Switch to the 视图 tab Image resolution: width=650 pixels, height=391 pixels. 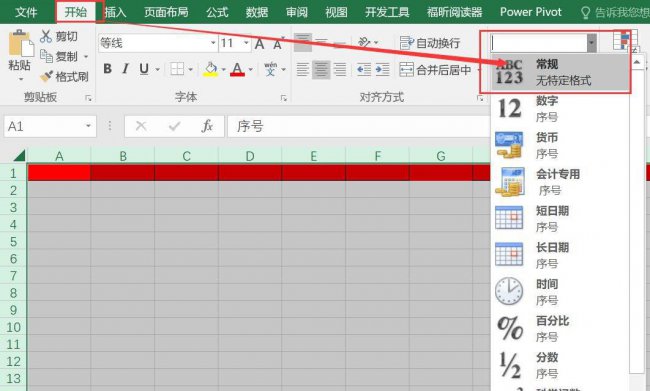(x=336, y=12)
